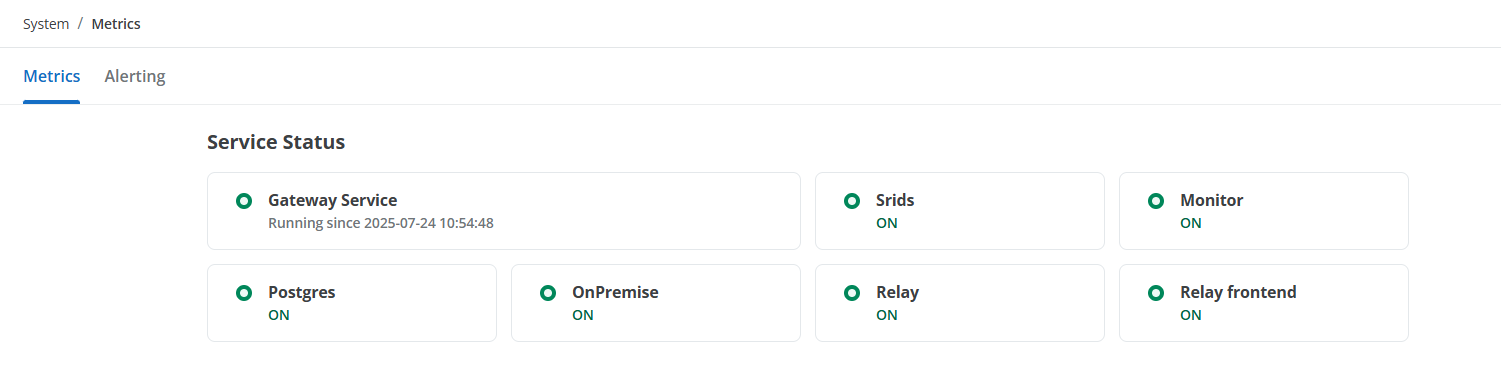
Task: Click the Gateway 'Running since' timestamp text
Action: point(381,223)
